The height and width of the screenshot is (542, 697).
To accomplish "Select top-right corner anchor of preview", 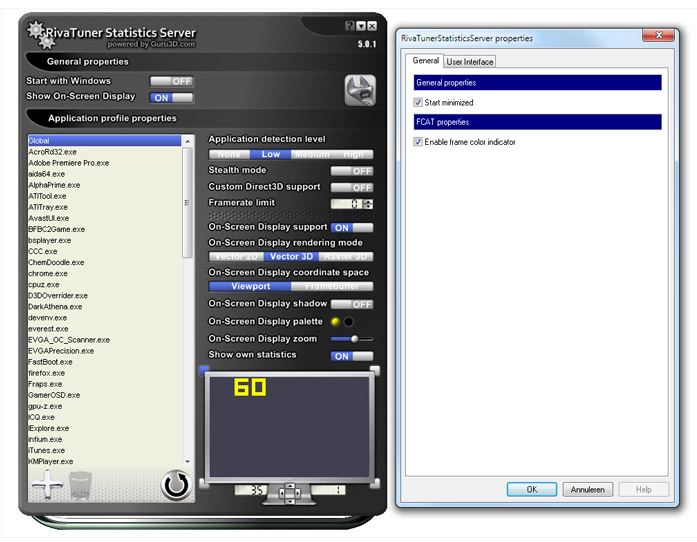I will click(x=375, y=370).
